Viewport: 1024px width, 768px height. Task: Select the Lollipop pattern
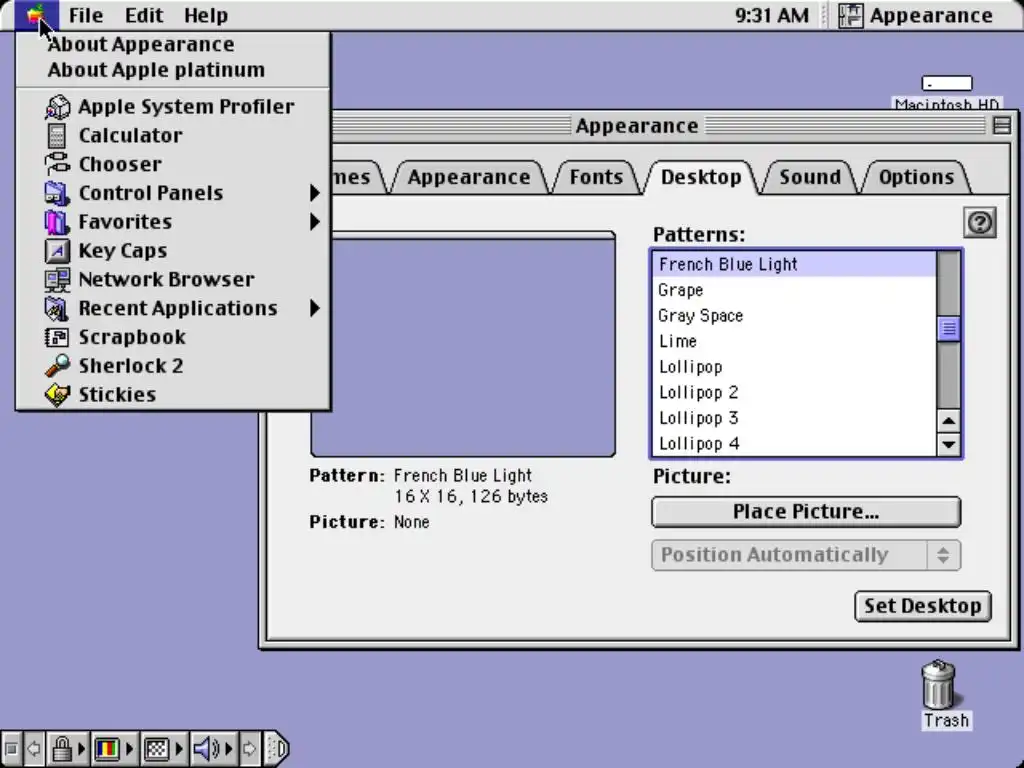795,366
